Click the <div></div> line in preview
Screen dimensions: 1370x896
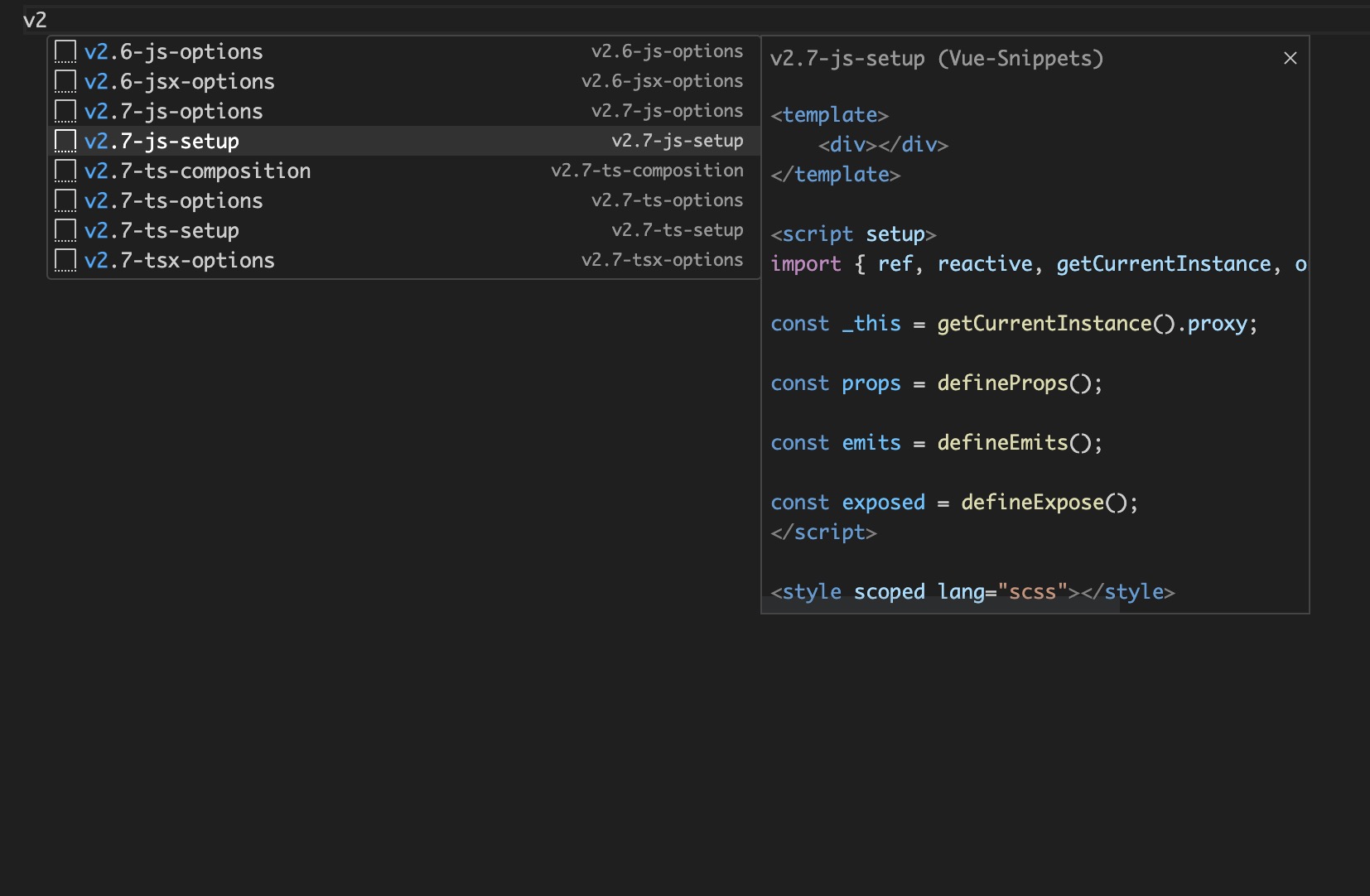(x=883, y=145)
